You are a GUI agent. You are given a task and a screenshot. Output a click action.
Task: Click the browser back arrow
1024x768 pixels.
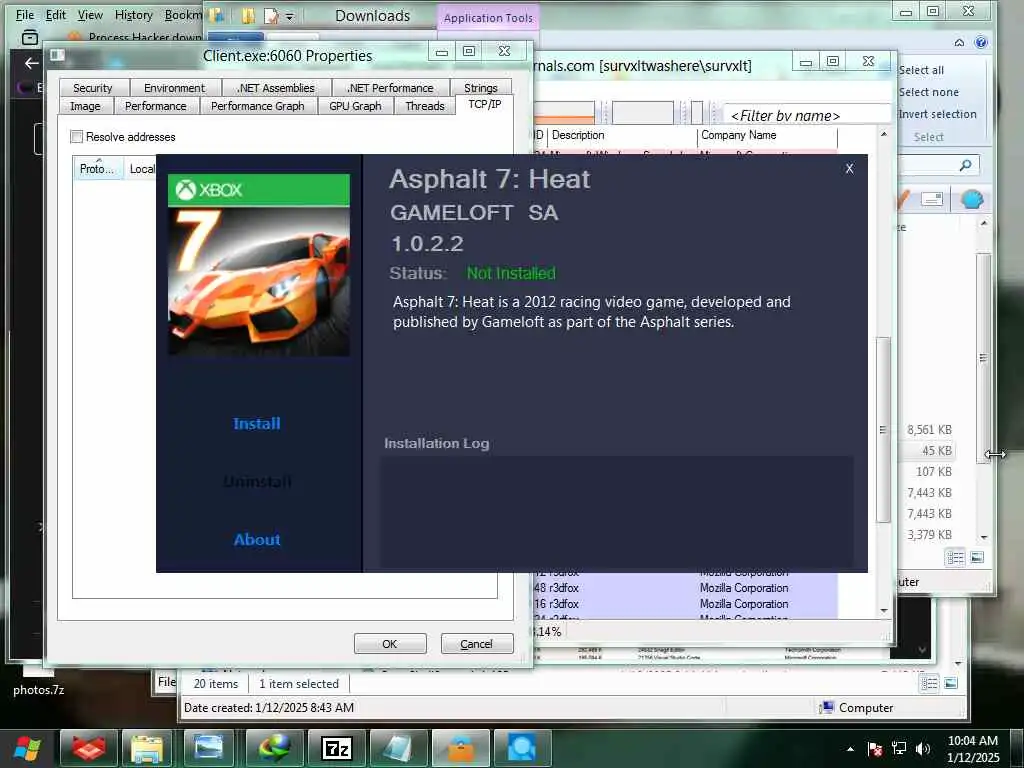point(31,63)
